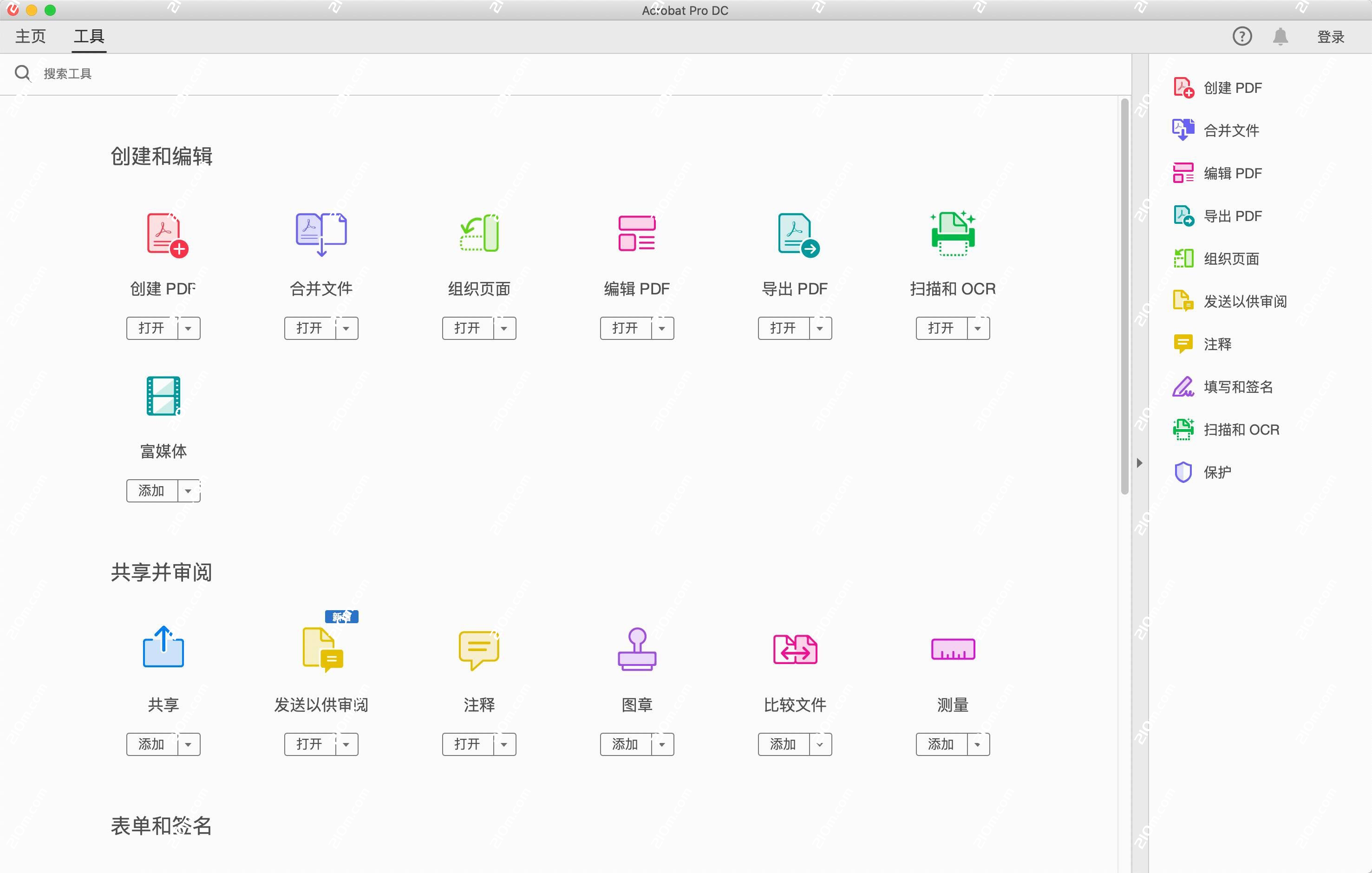The width and height of the screenshot is (1372, 873).
Task: Click the 富媒体 (Rich Media) tool icon
Action: tap(163, 396)
